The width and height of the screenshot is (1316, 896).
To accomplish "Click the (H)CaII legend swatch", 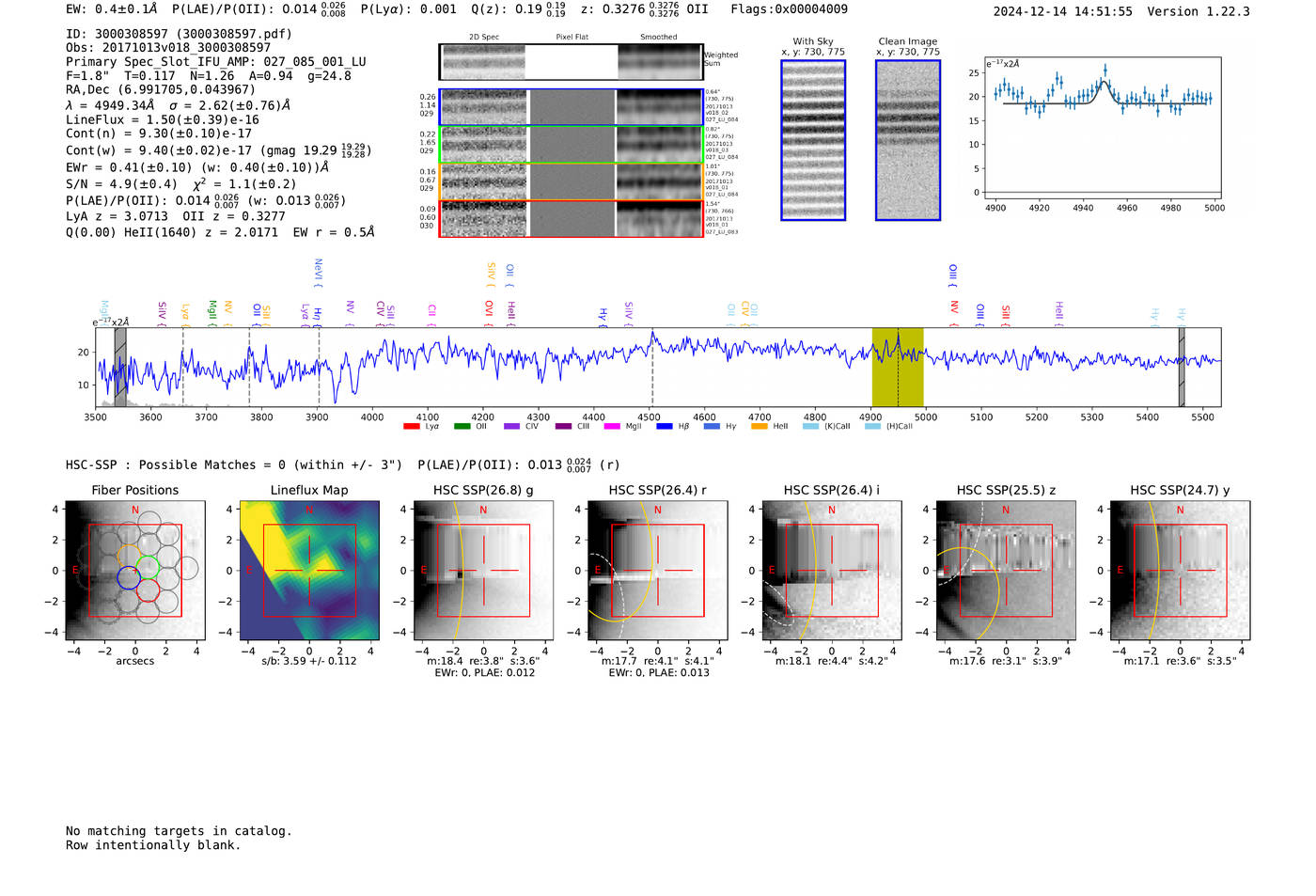I will click(872, 426).
